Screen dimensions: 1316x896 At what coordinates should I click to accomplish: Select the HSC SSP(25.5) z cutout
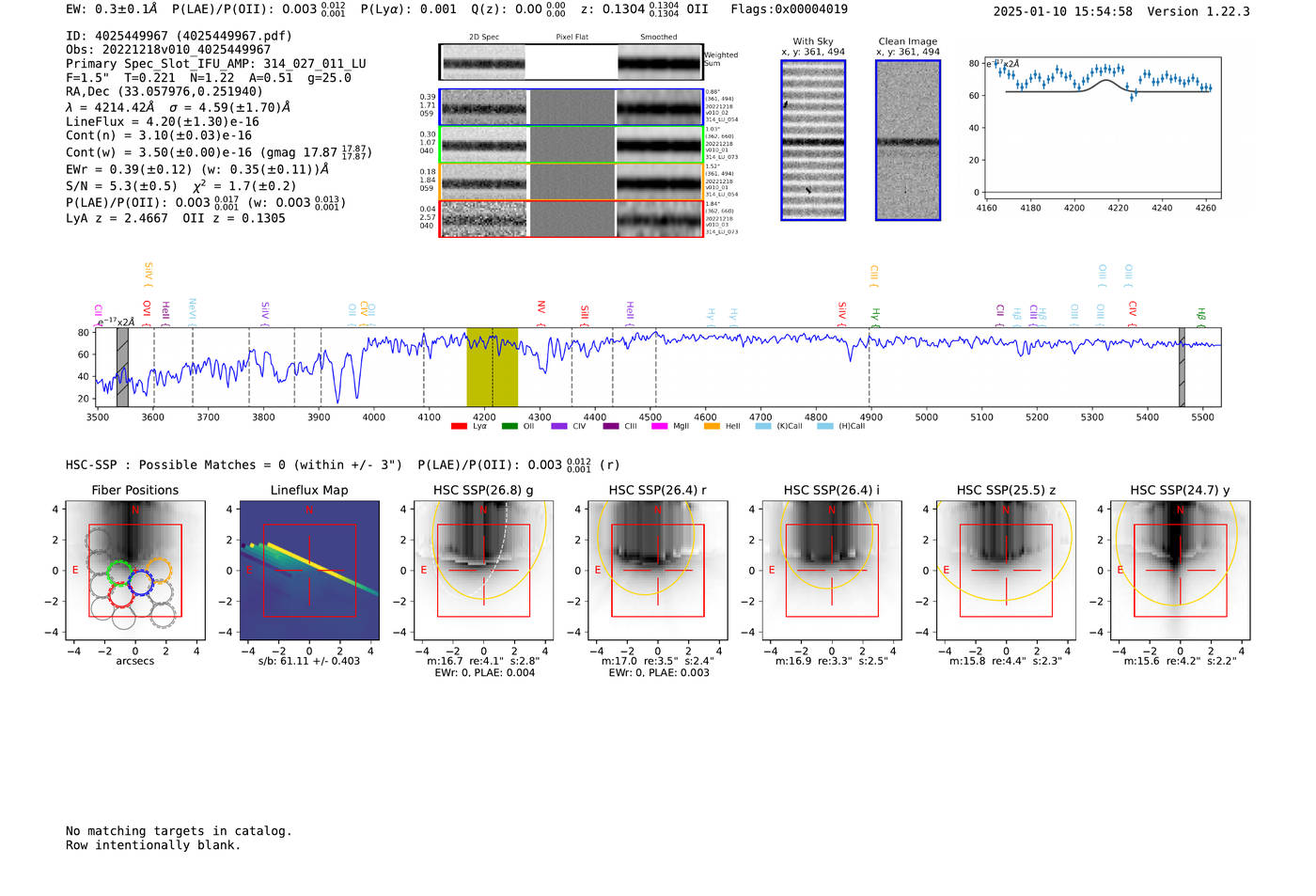1006,570
